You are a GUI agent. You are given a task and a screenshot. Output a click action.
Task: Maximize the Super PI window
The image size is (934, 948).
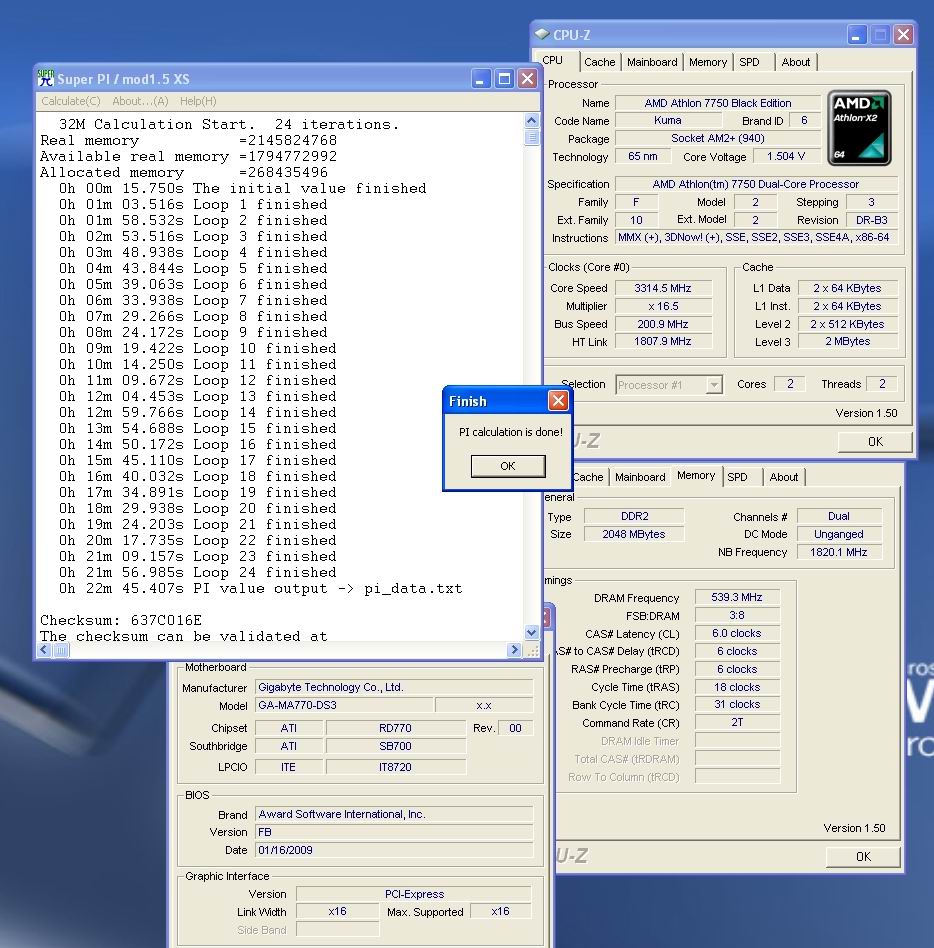[x=504, y=79]
